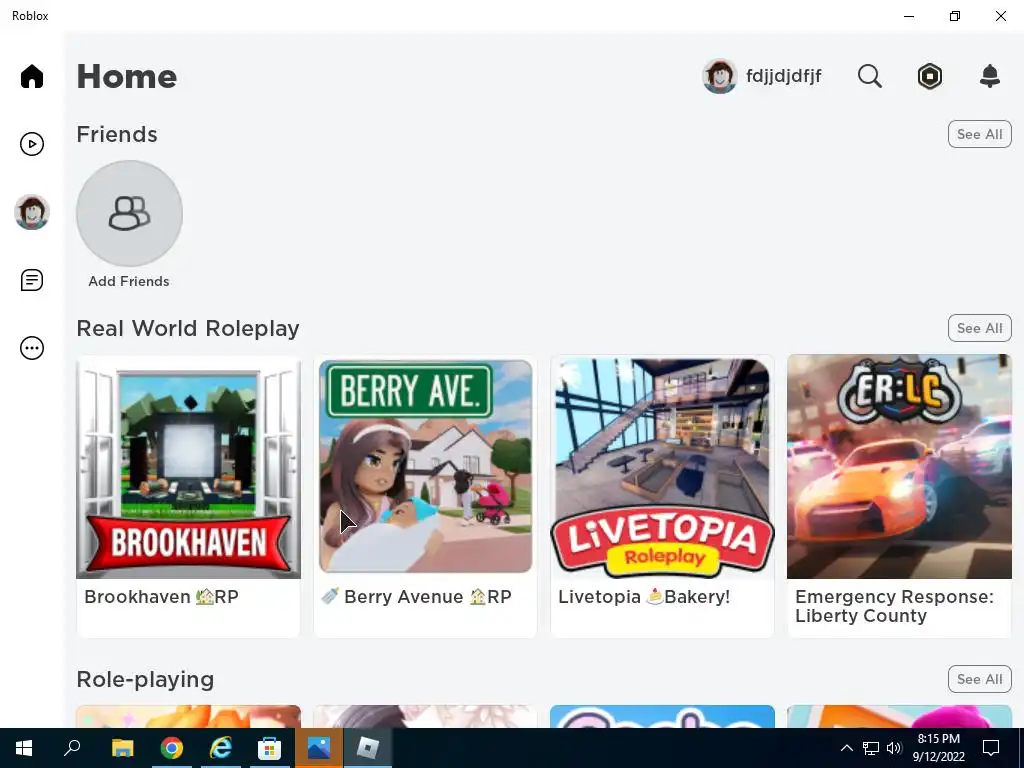The height and width of the screenshot is (768, 1024).
Task: Open Microsoft Store from taskbar
Action: click(269, 748)
